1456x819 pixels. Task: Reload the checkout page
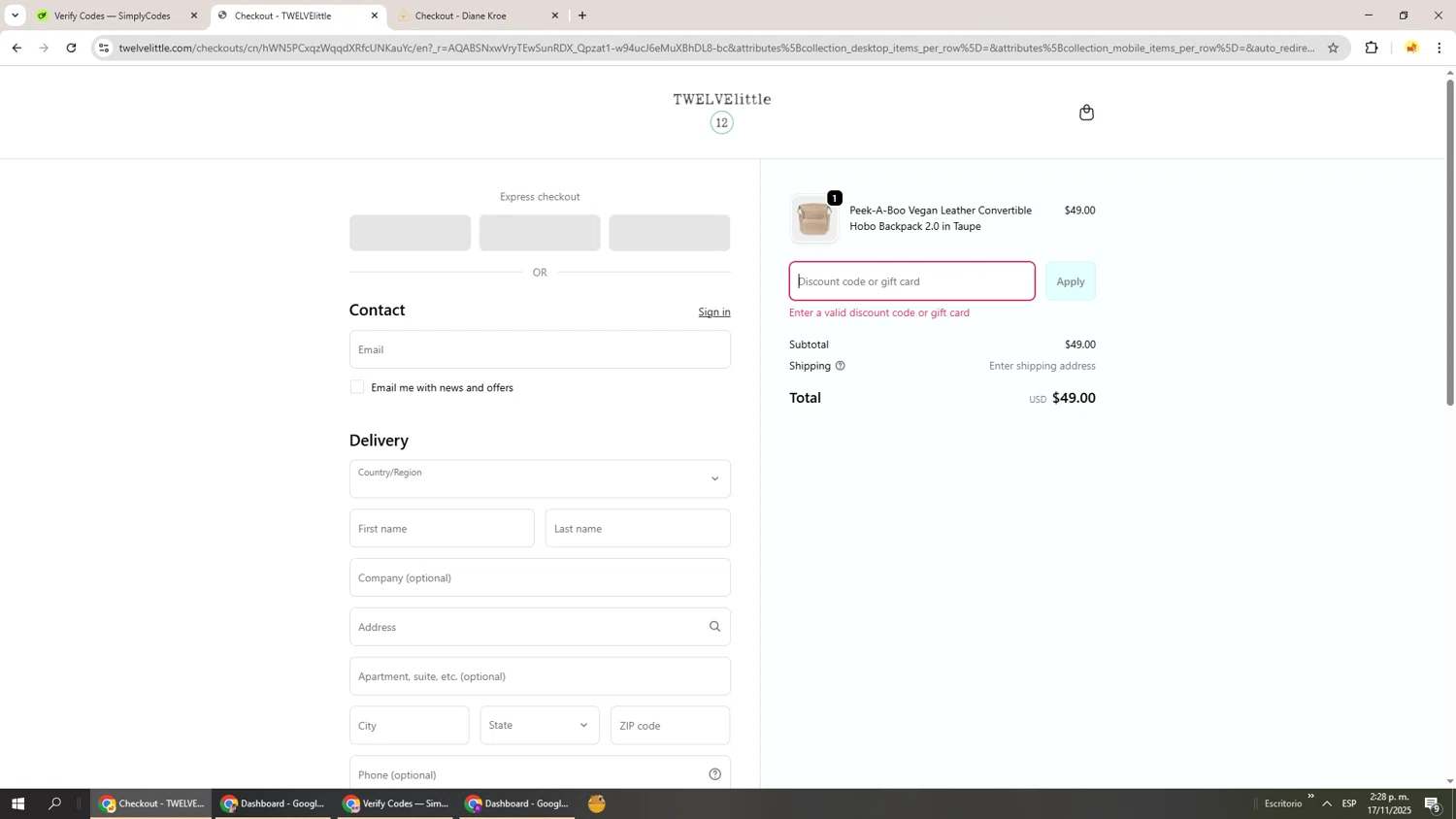[x=71, y=48]
